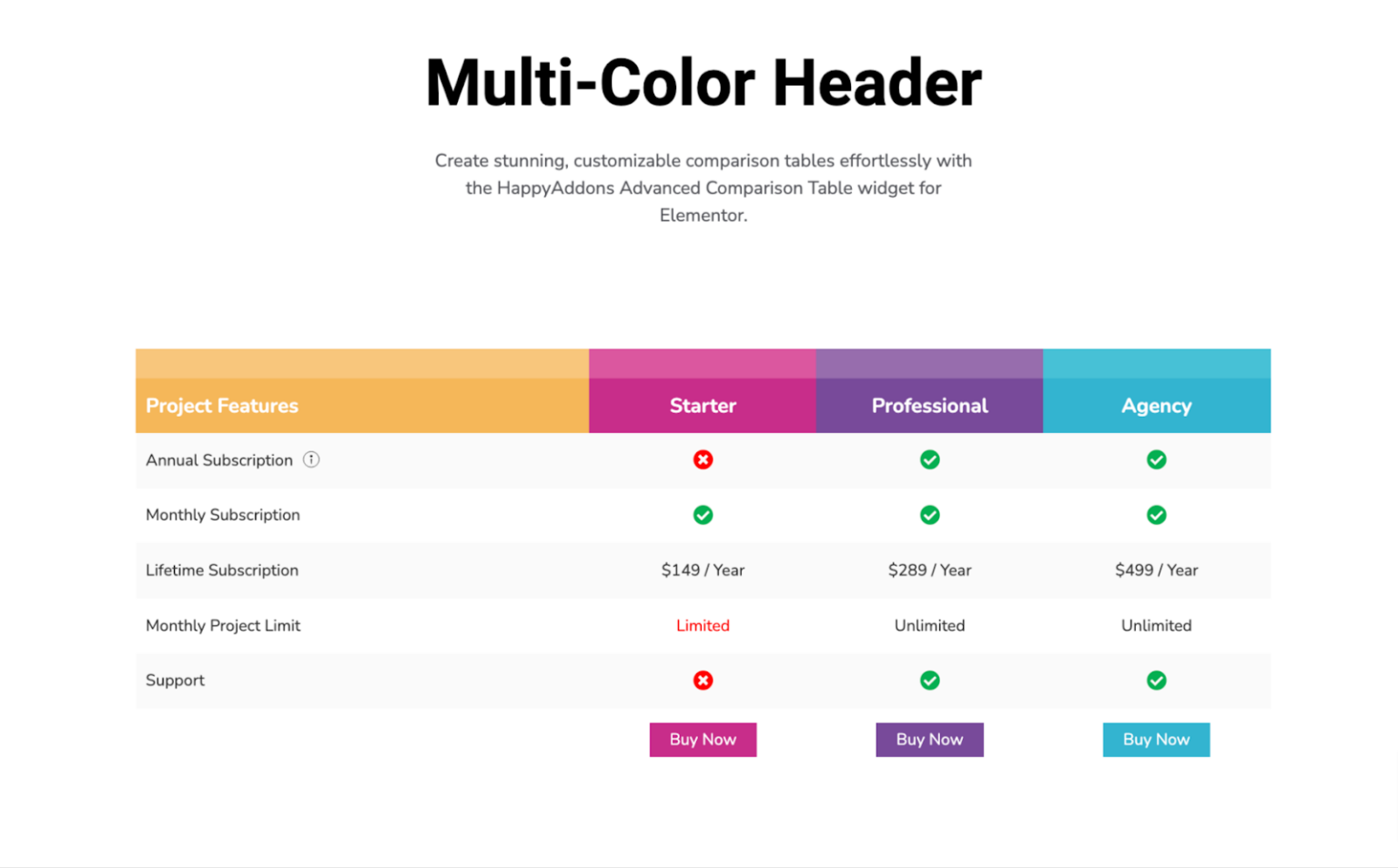Viewport: 1398px width, 868px height.
Task: Click the Project Features header cell
Action: (222, 406)
